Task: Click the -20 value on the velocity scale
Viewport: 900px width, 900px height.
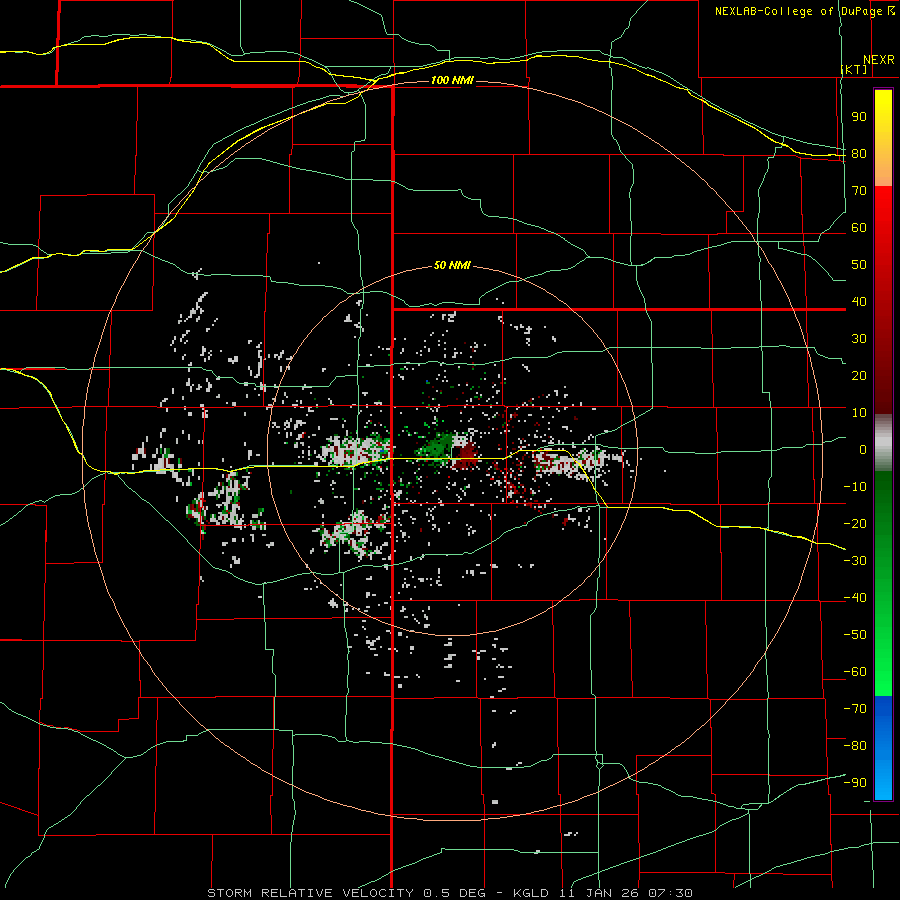Action: click(x=855, y=524)
